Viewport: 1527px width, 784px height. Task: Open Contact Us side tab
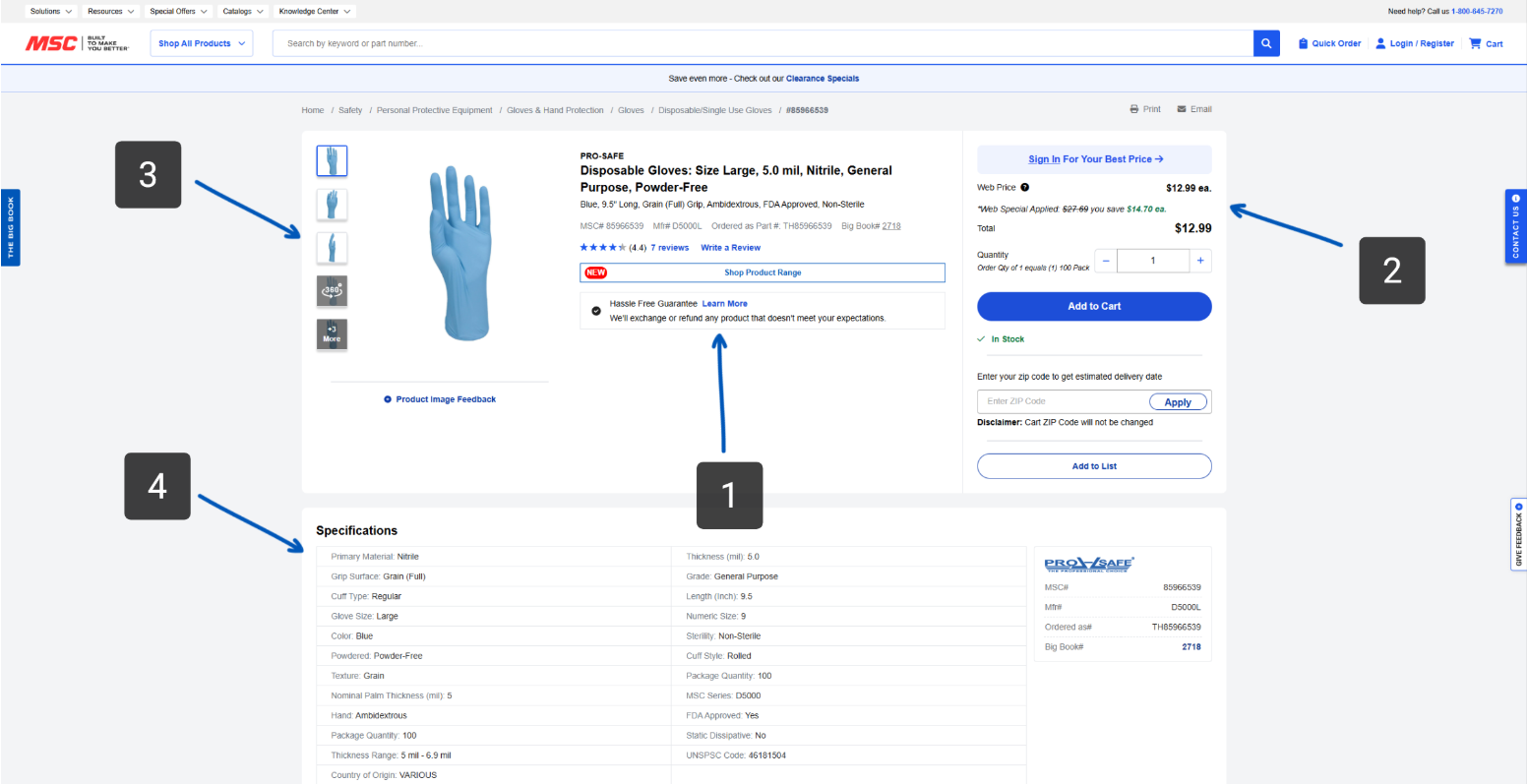click(1515, 226)
